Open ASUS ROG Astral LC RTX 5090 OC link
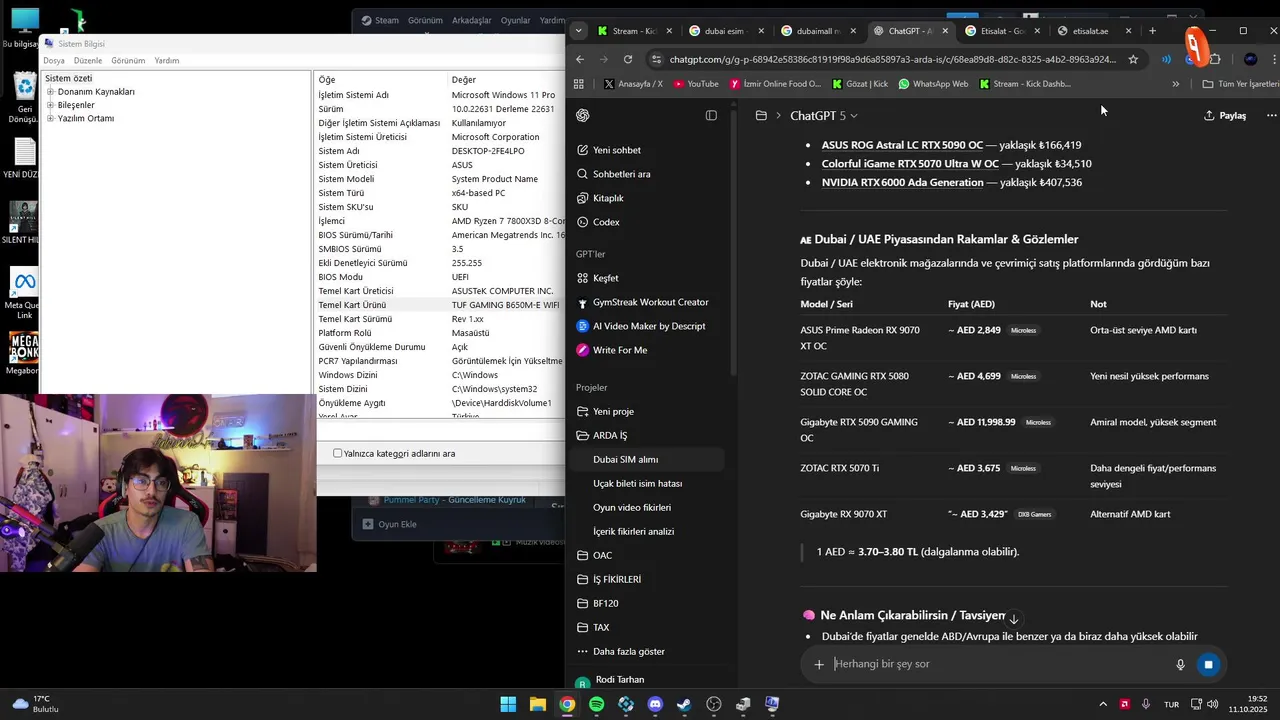 click(902, 145)
